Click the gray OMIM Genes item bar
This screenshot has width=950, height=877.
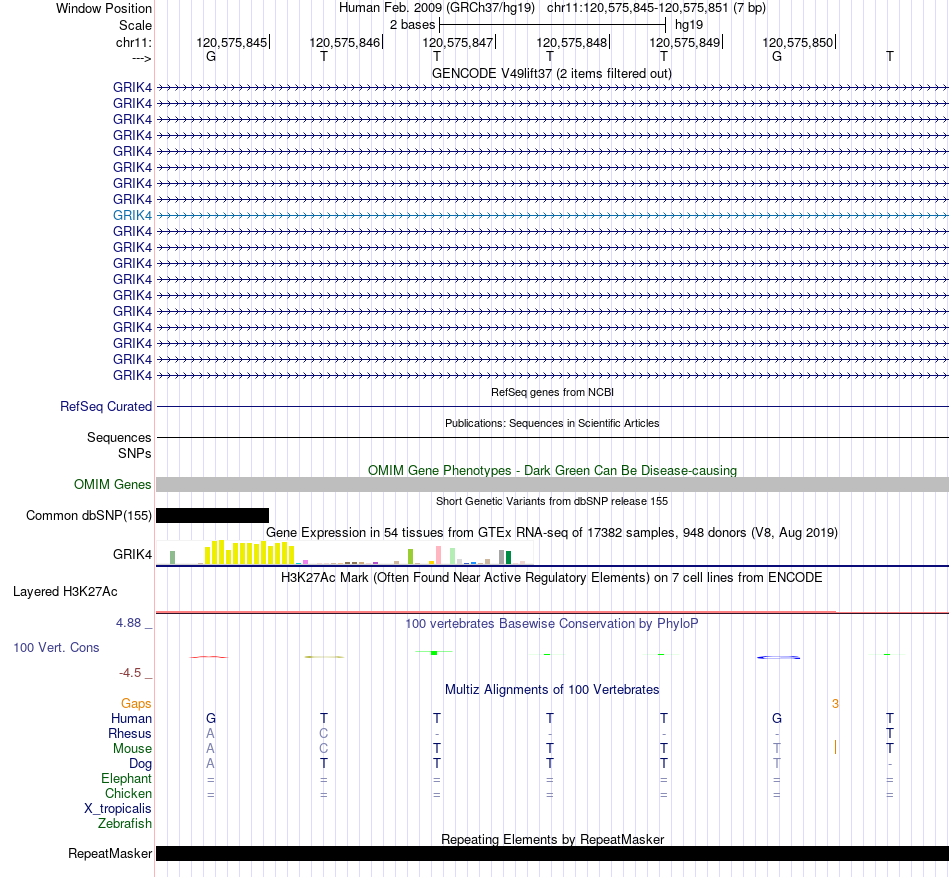(552, 485)
